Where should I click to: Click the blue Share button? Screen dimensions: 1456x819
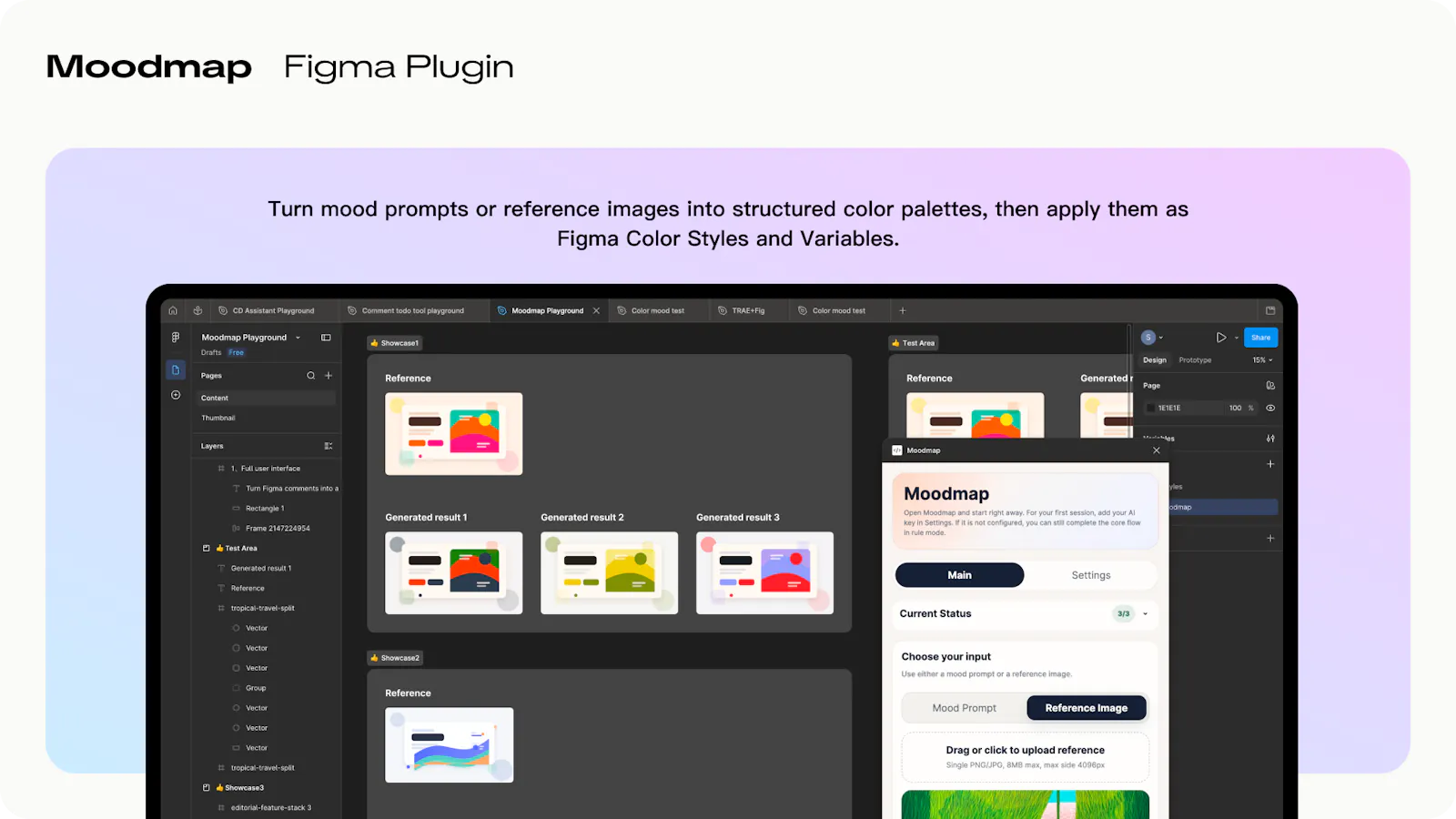coord(1261,338)
